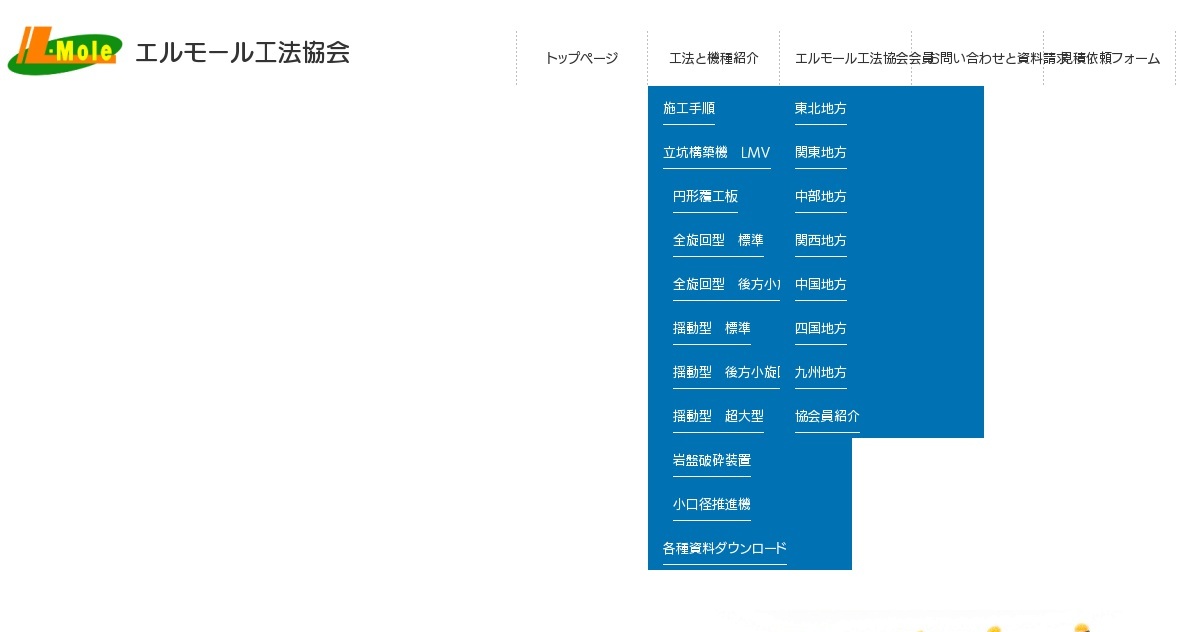Image resolution: width=1200 pixels, height=632 pixels.
Task: Click the 揺動型 超大型 link
Action: pyautogui.click(x=718, y=416)
